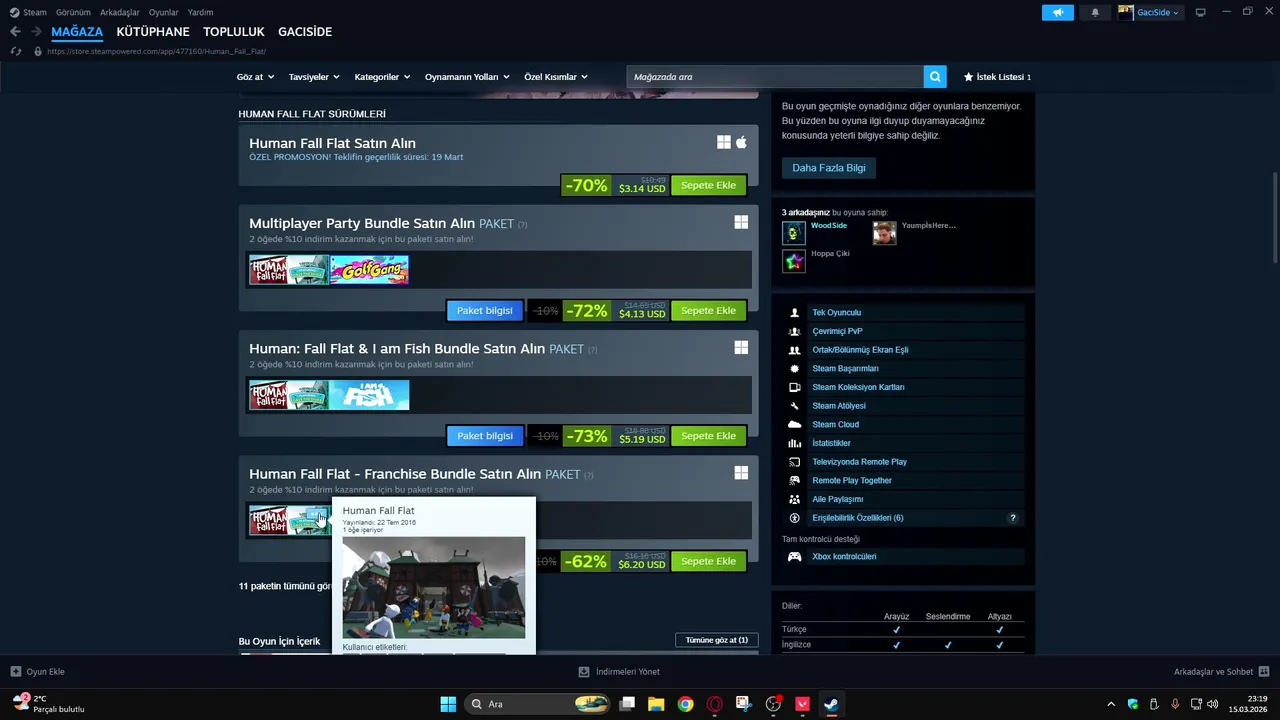
Task: Click the Steam Cloud icon
Action: 794,425
